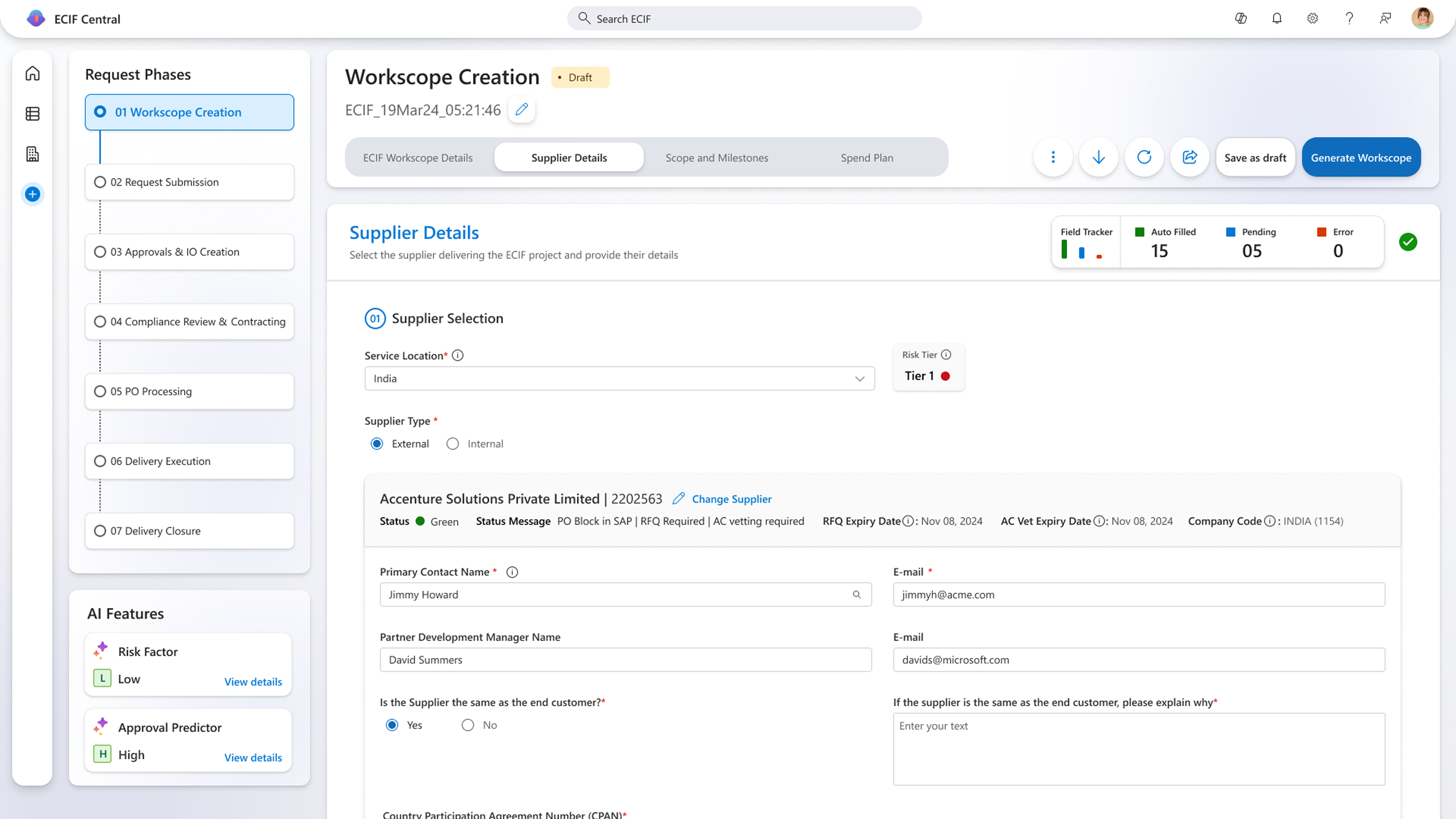Open the building icon in sidebar
The width and height of the screenshot is (1456, 819).
coord(32,154)
